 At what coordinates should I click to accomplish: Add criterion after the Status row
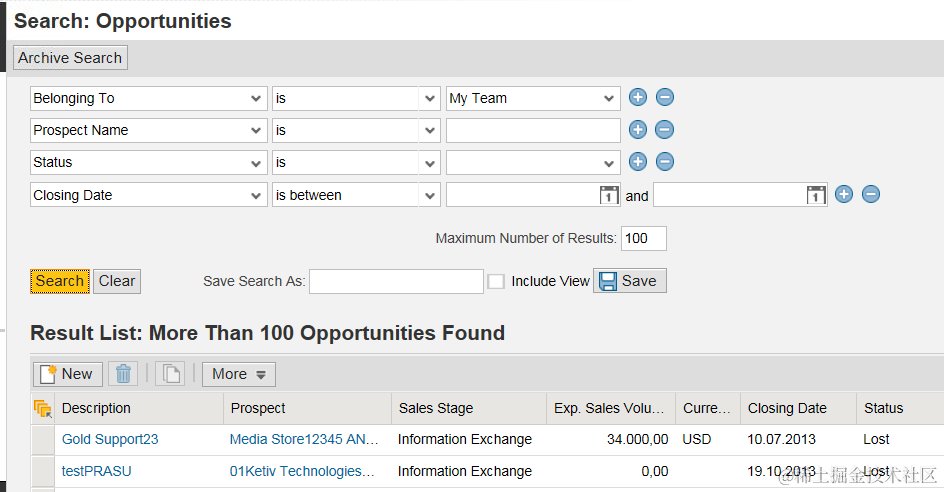pyautogui.click(x=638, y=162)
